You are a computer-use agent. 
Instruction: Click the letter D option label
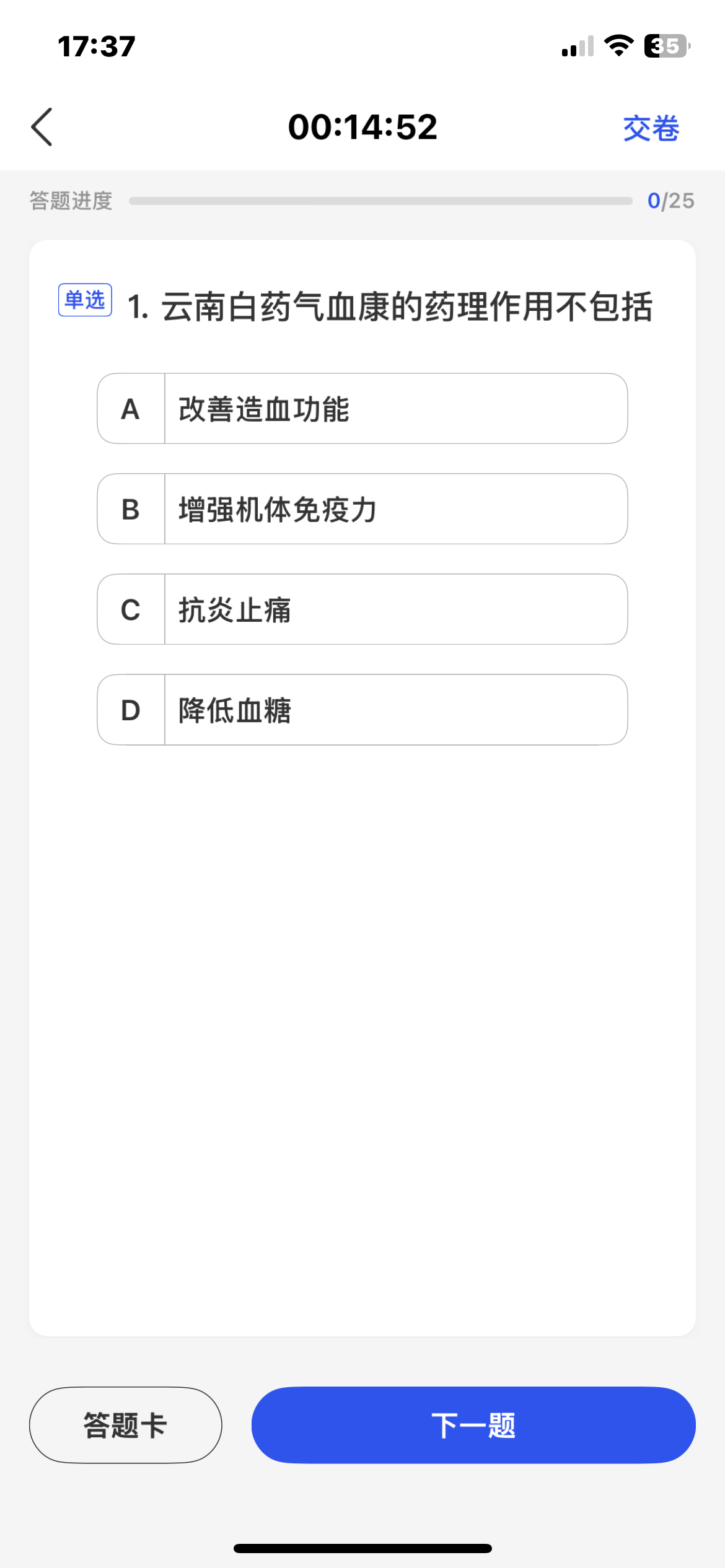tap(131, 710)
